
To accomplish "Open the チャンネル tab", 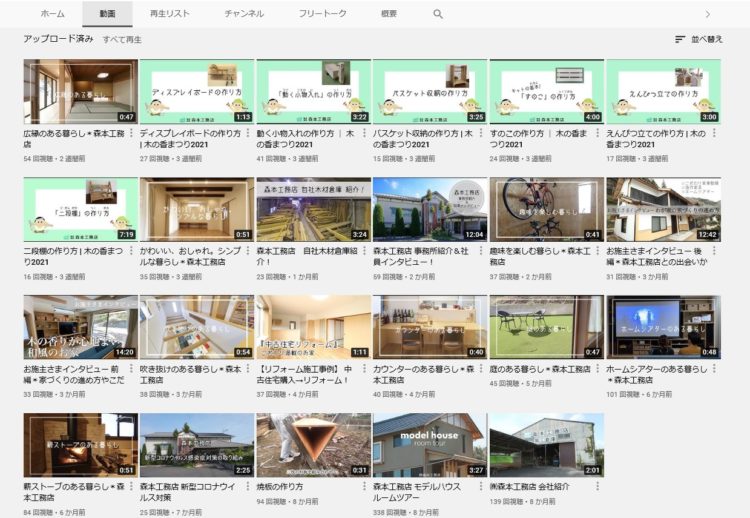I will point(244,14).
